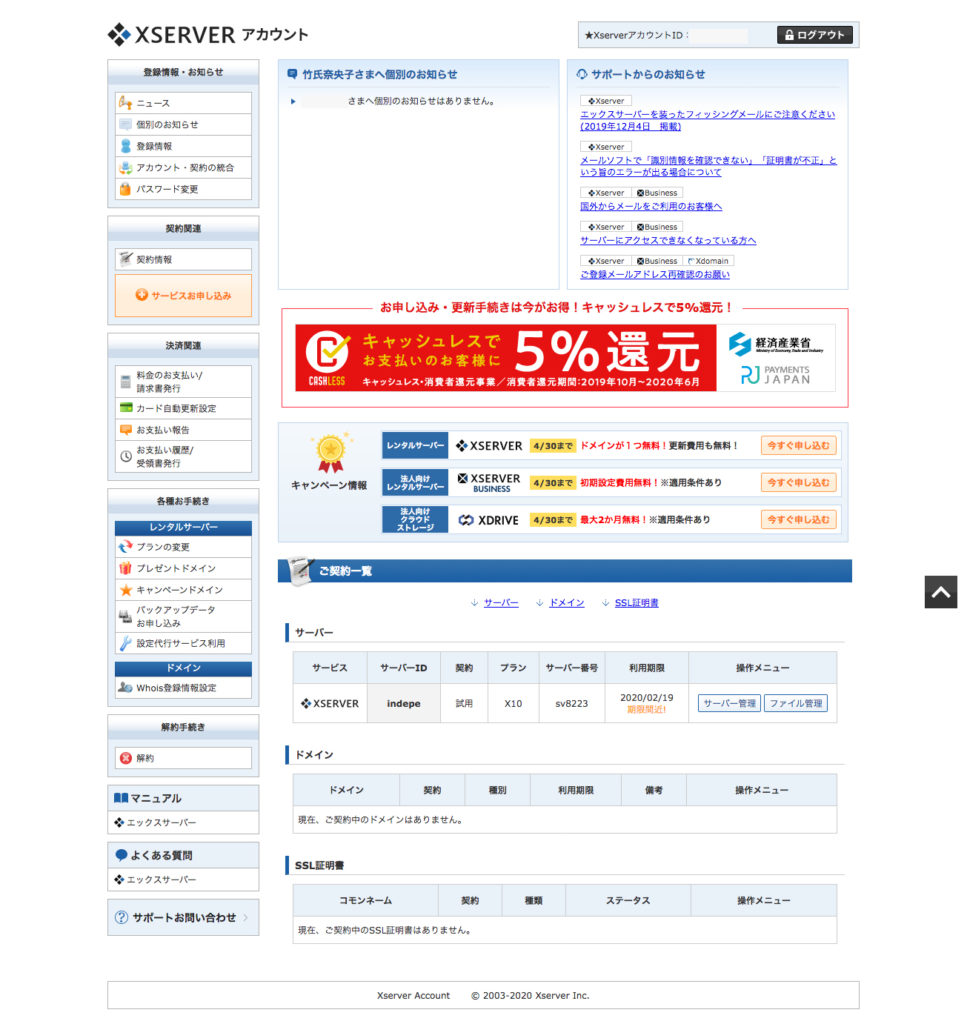Image resolution: width=967 pixels, height=1024 pixels.
Task: Open サービスお申し込み
Action: click(183, 295)
